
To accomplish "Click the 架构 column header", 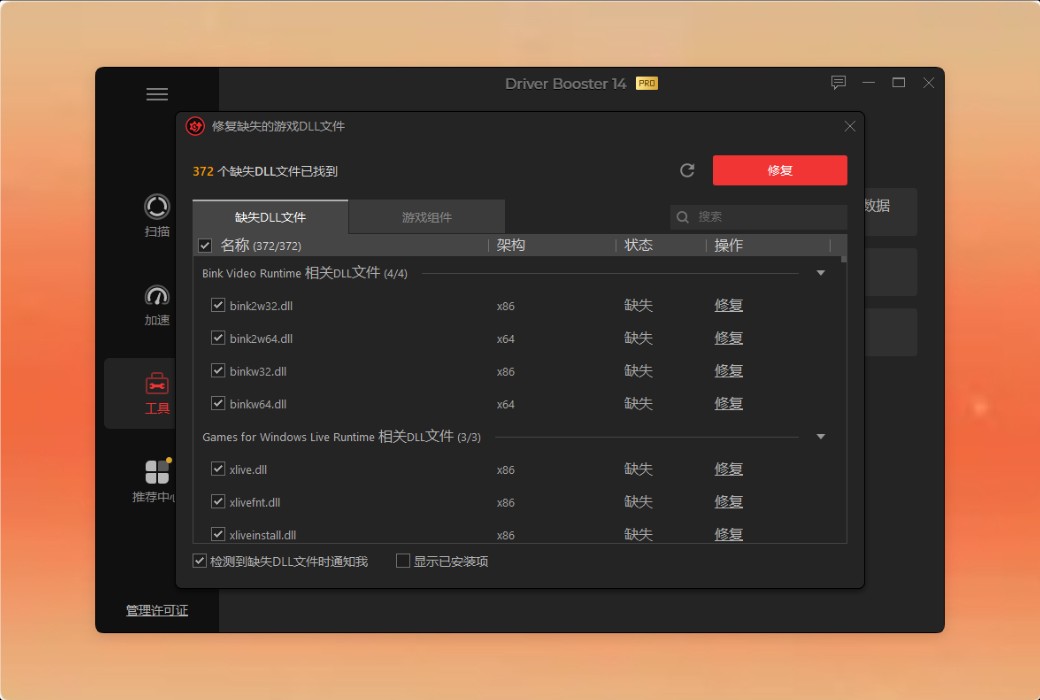I will 511,245.
